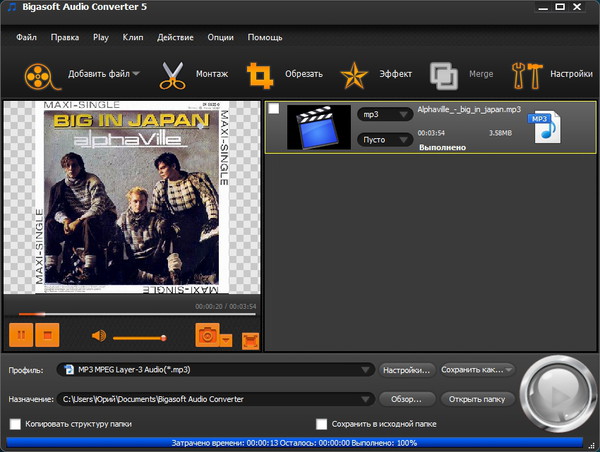The height and width of the screenshot is (452, 600).
Task: Enable Копировать структуру папки checkbox
Action: (15, 424)
